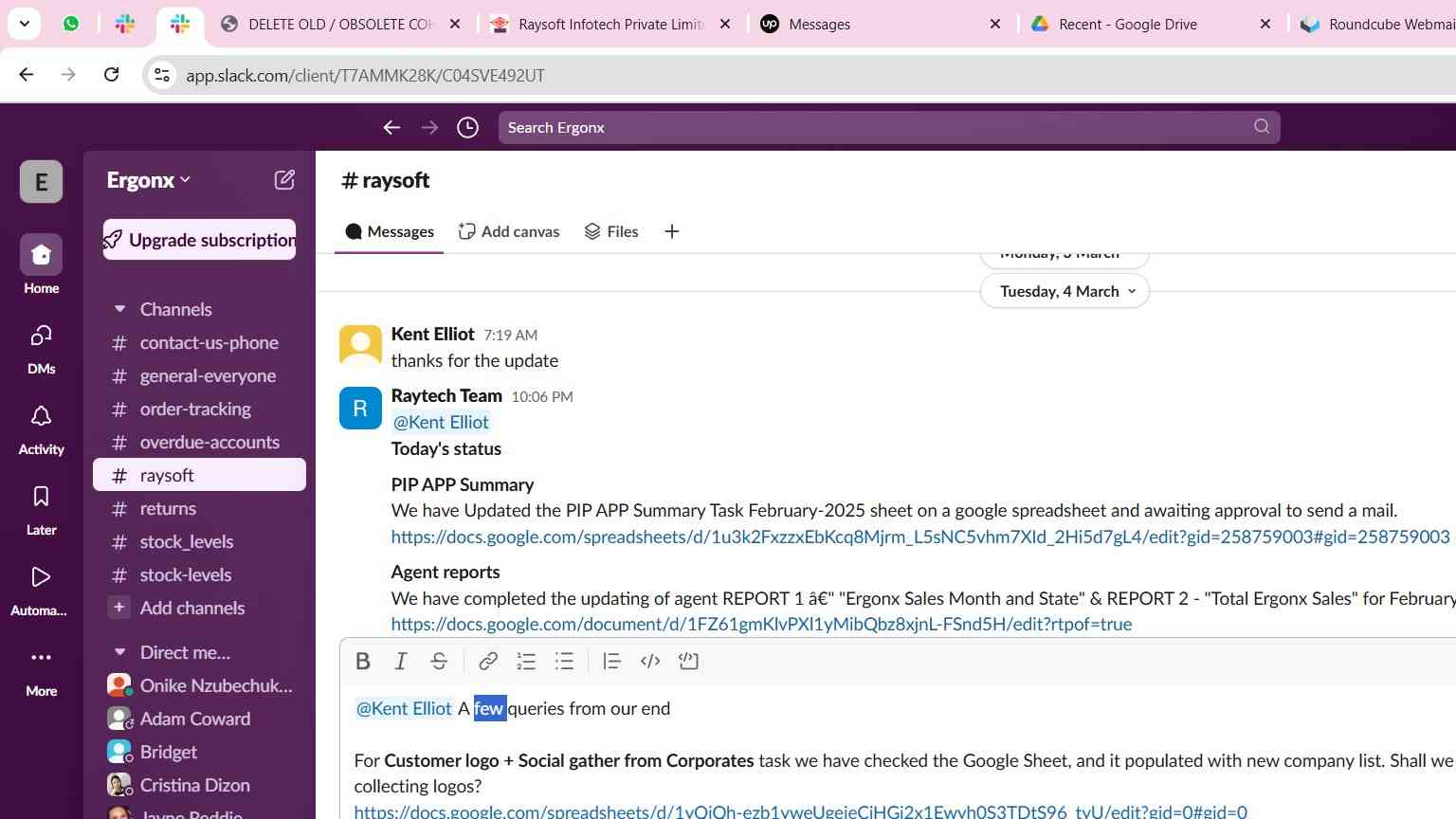1456x819 pixels.
Task: Open Activity notifications view
Action: tap(42, 428)
